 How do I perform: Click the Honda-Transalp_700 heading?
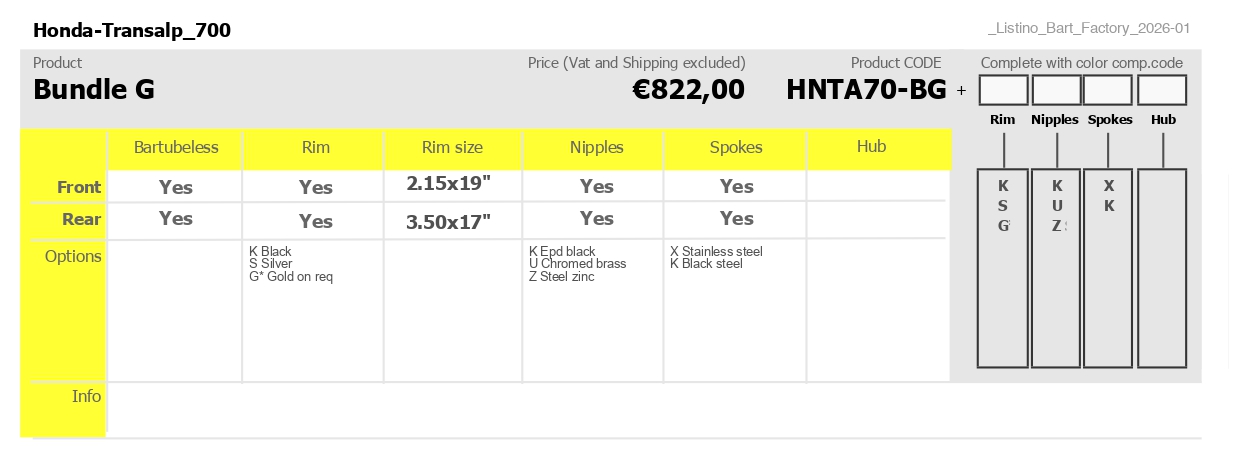pos(132,31)
